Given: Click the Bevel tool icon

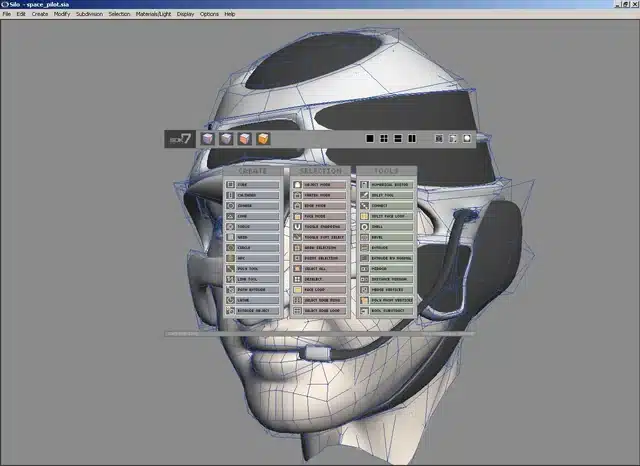Looking at the screenshot, I should pos(364,237).
